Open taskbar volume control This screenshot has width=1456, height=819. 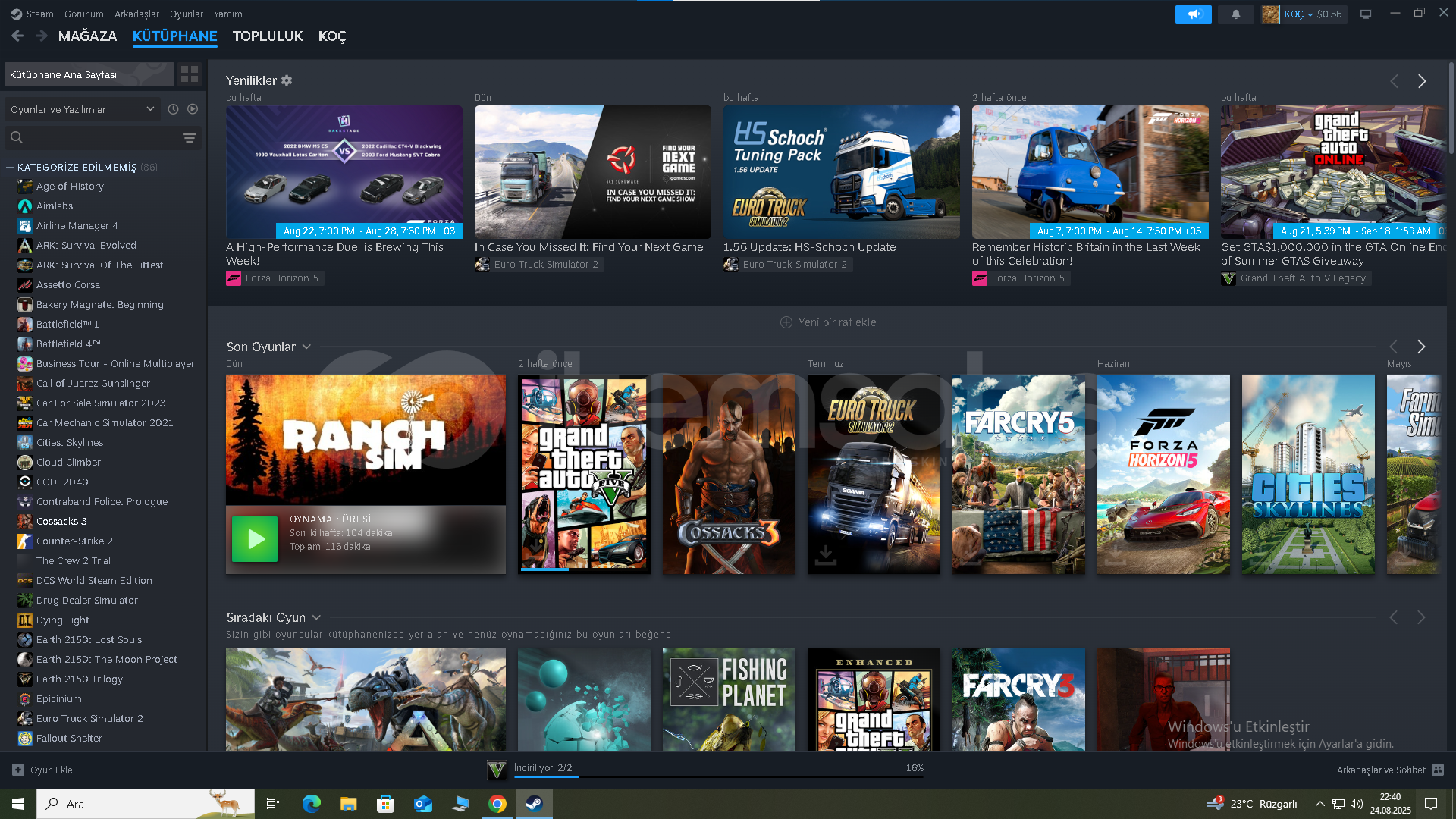1357,804
